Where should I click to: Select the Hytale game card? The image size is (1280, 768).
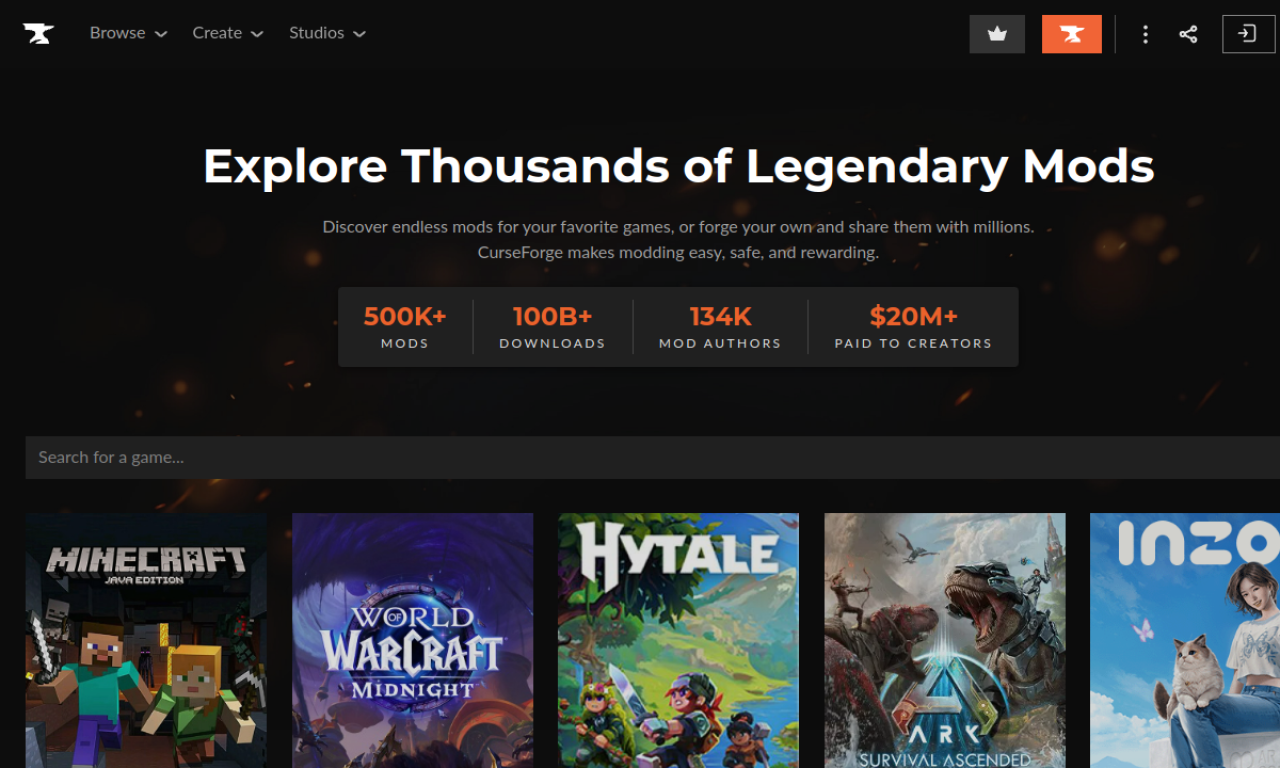tap(678, 640)
